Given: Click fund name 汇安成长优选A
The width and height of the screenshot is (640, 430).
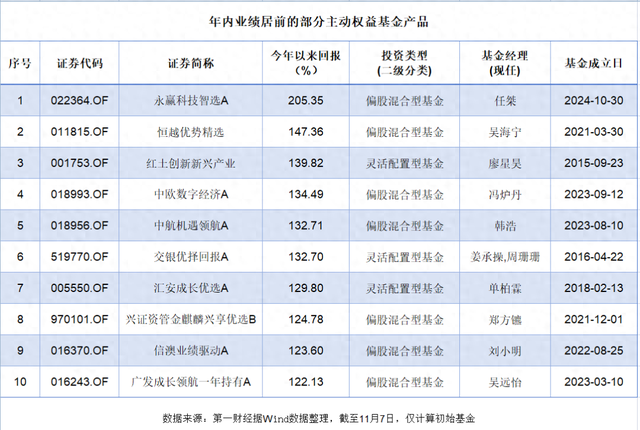Looking at the screenshot, I should (191, 288).
